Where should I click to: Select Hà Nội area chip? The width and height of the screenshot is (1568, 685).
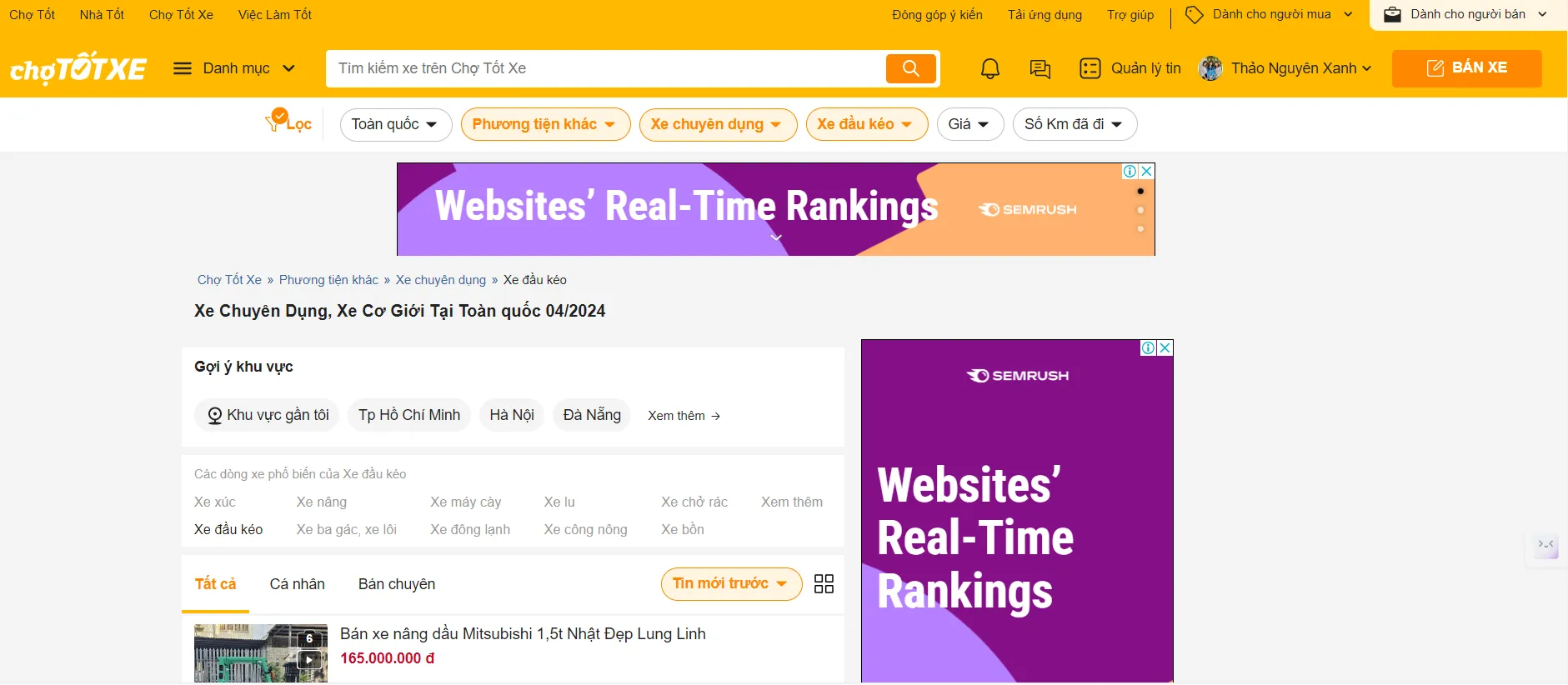coord(512,415)
